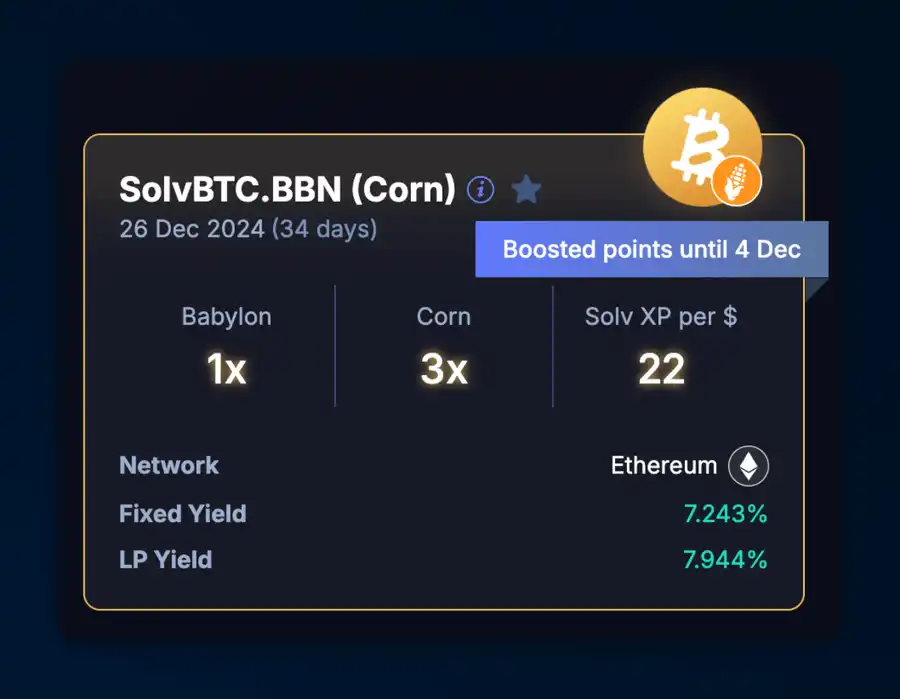Image resolution: width=900 pixels, height=699 pixels.
Task: Click the Babylon 1x multiplier value
Action: [x=226, y=370]
